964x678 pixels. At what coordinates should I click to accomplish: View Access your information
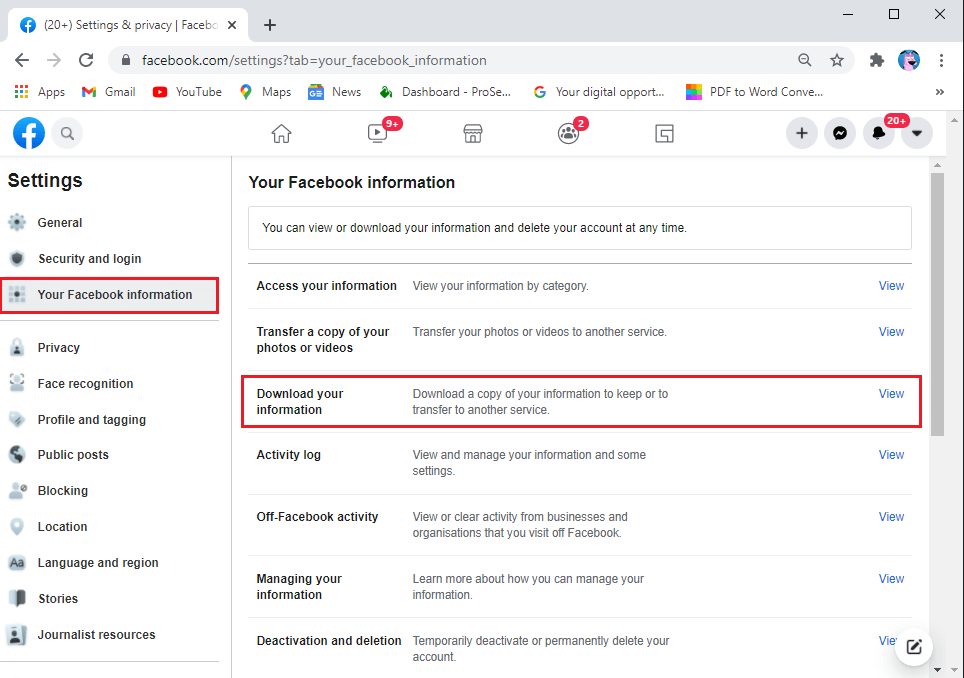click(891, 286)
